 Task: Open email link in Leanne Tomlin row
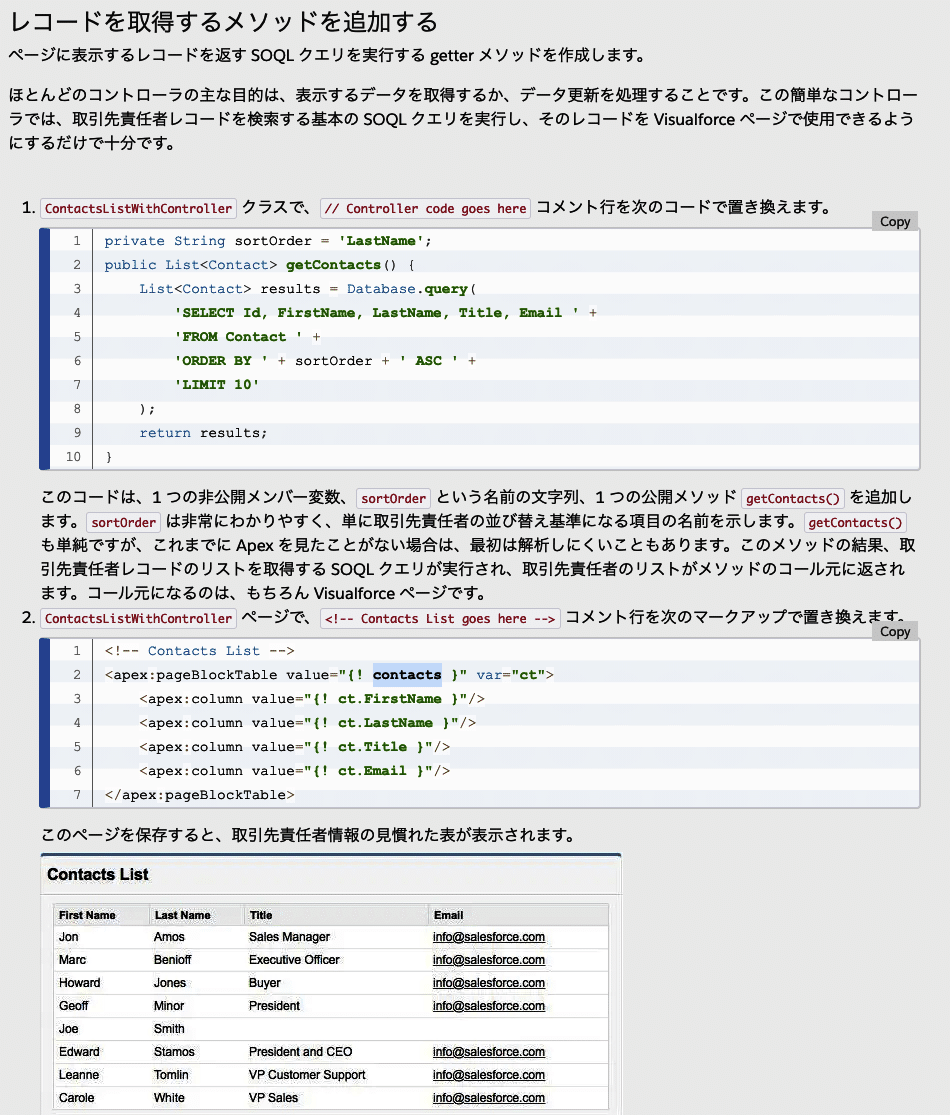(489, 1074)
